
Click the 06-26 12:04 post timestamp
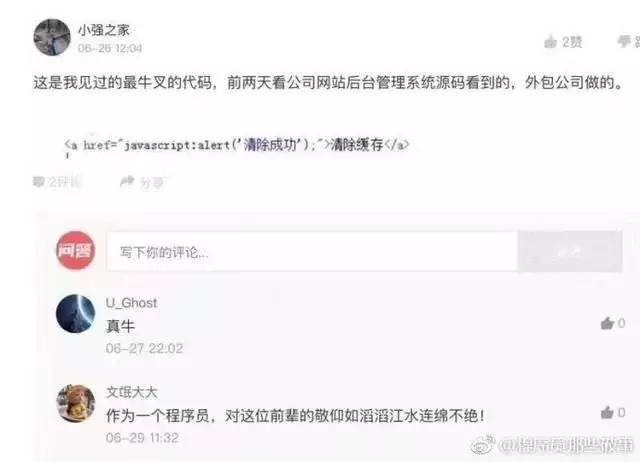(x=110, y=48)
